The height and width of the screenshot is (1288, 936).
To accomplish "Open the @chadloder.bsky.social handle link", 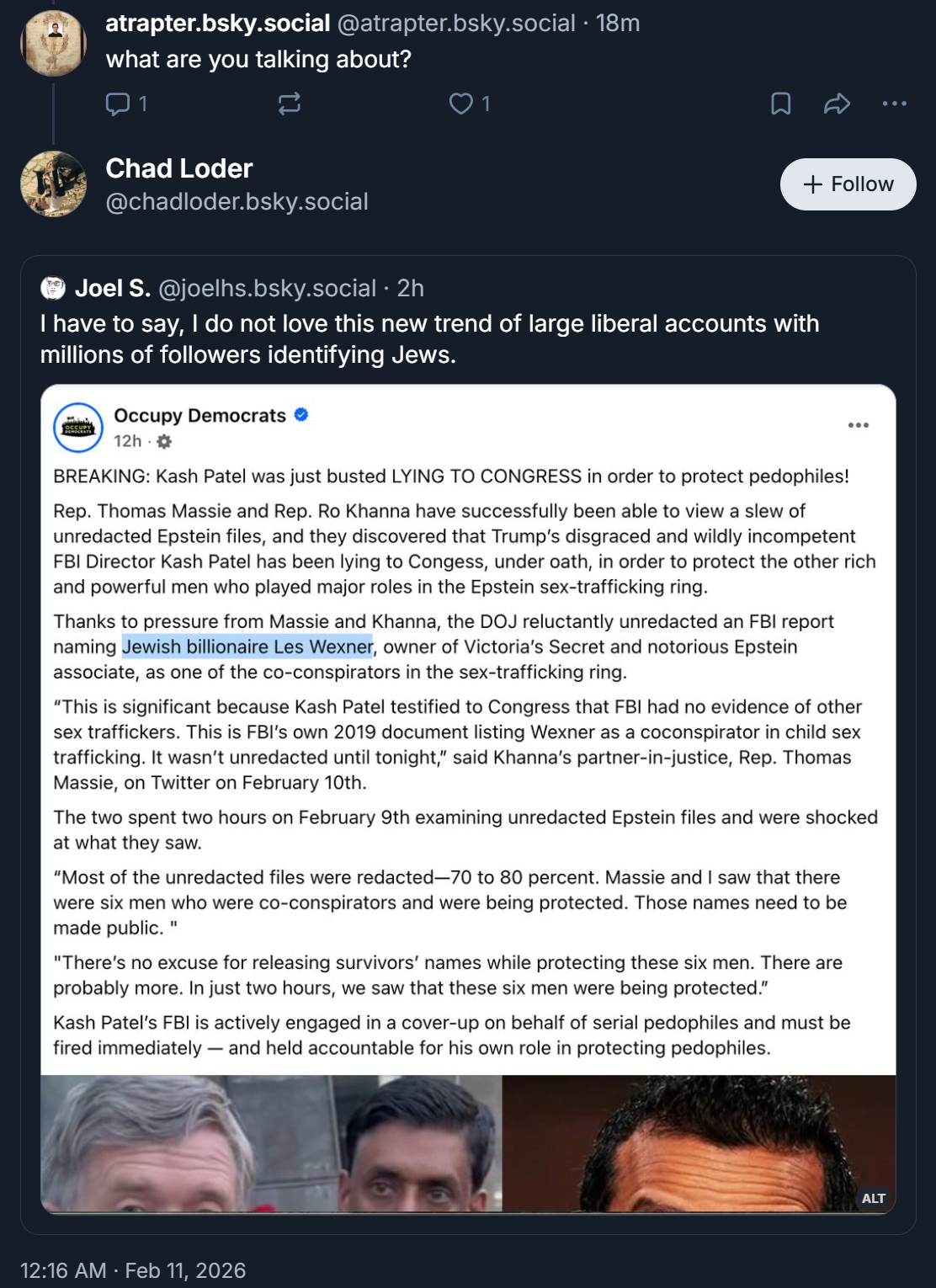I will click(x=237, y=202).
